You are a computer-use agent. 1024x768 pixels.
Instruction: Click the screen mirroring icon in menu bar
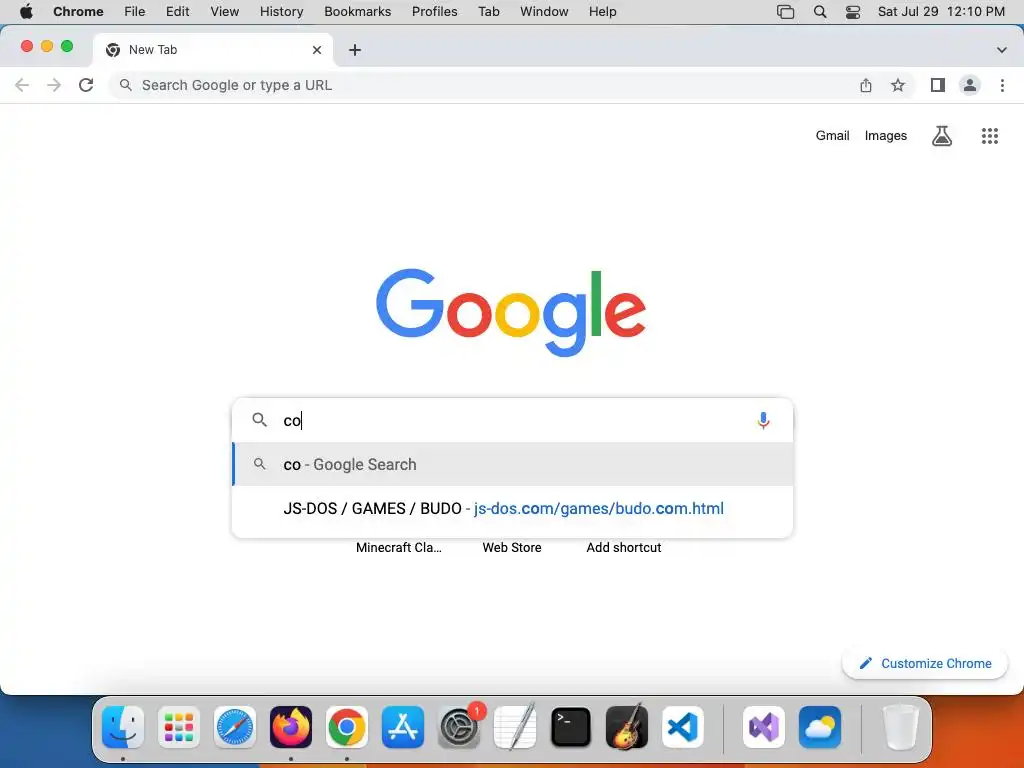(x=786, y=12)
